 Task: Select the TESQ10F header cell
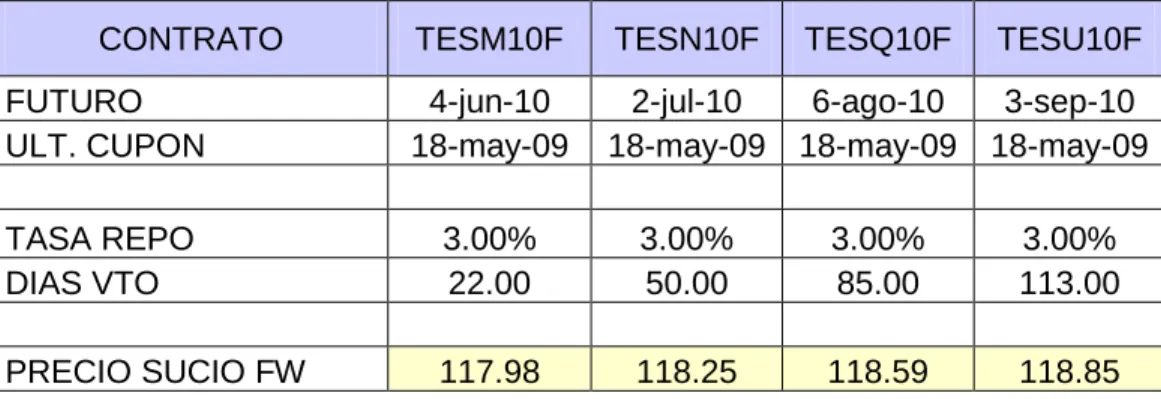(x=878, y=38)
